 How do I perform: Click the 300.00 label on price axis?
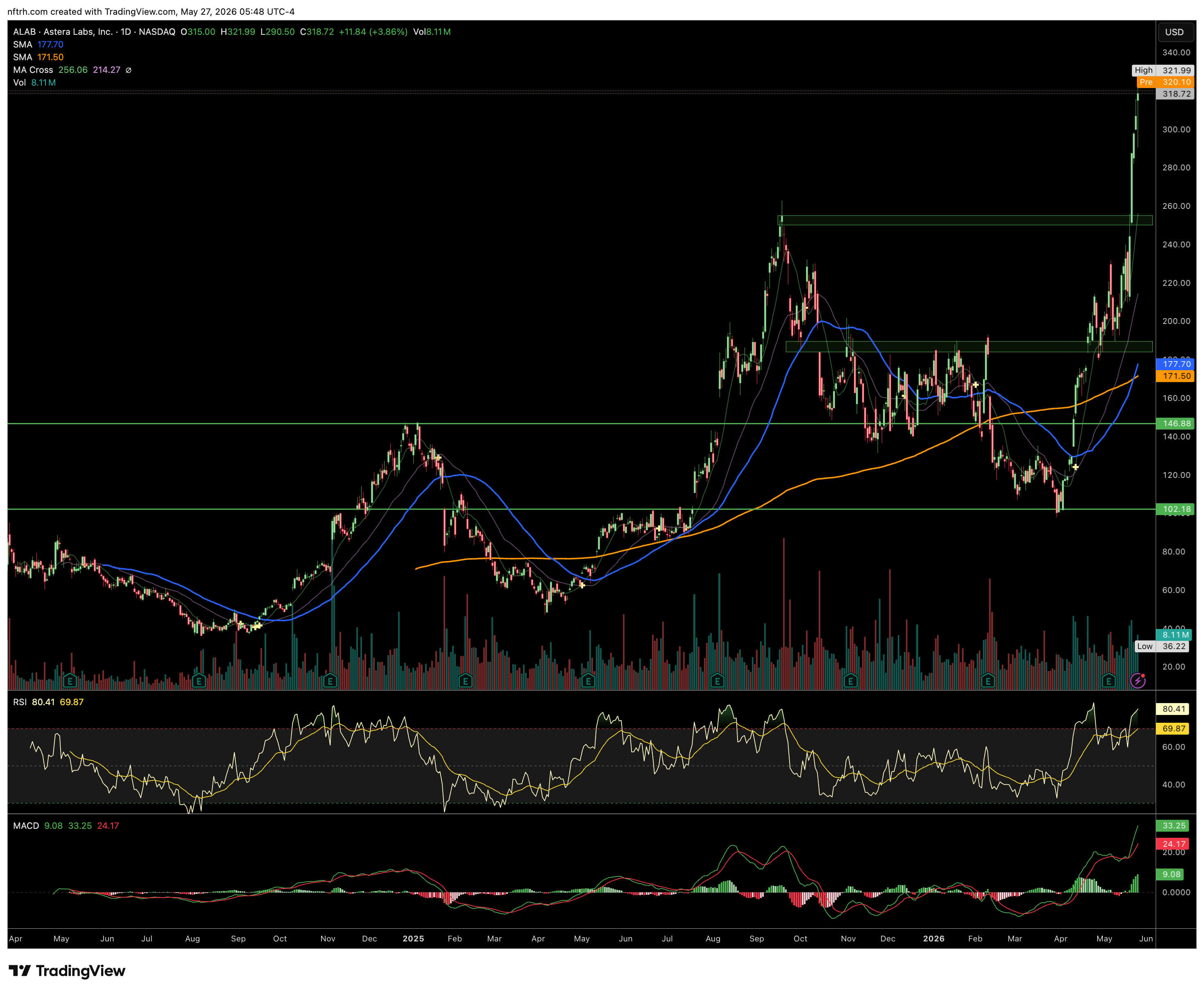coord(1176,129)
